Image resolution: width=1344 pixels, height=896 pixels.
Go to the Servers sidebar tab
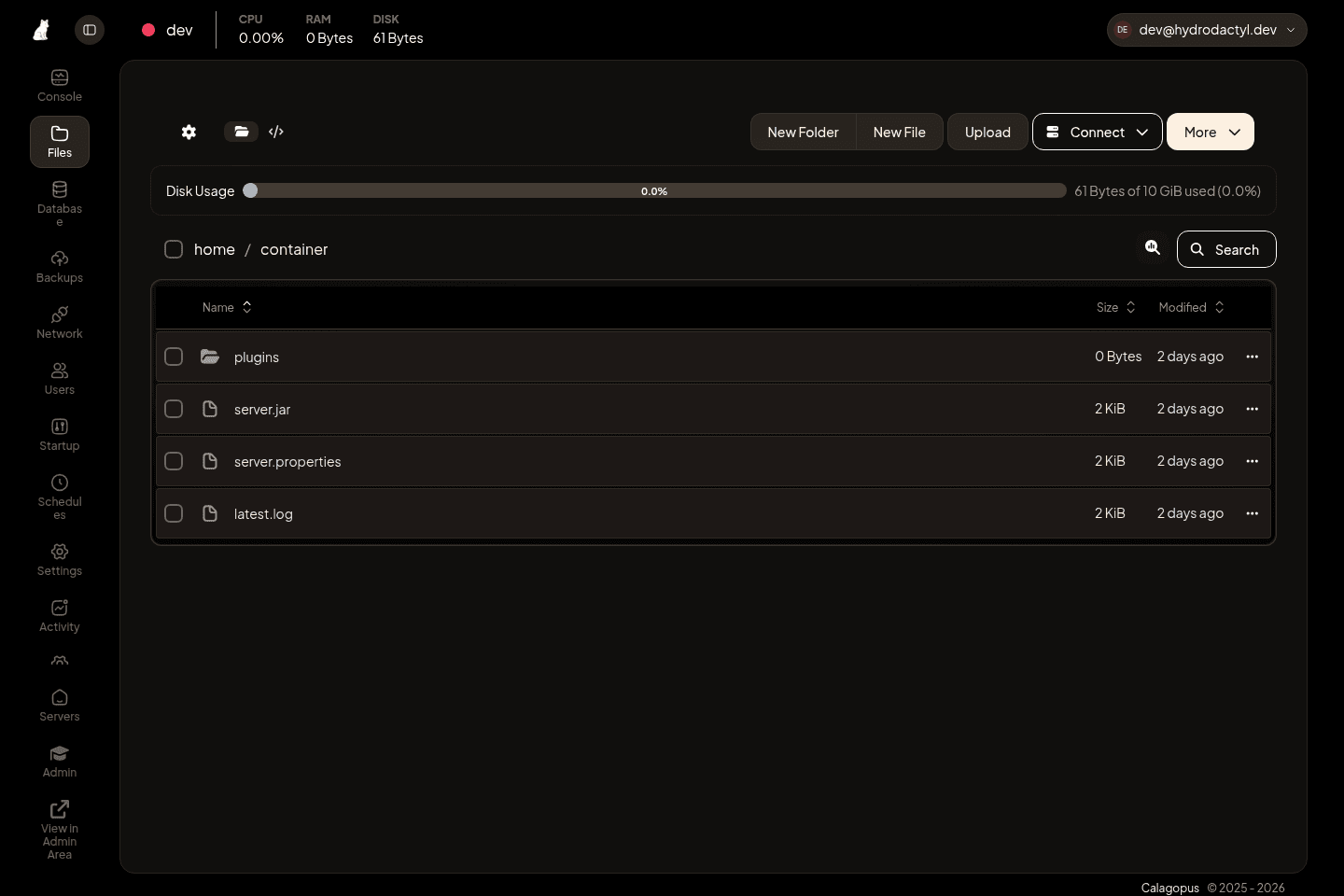60,706
